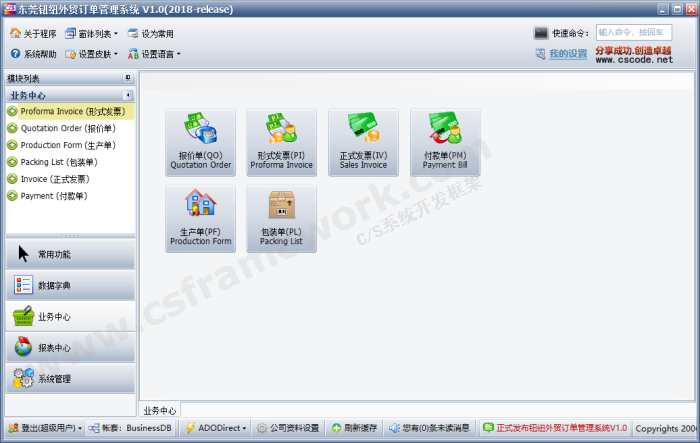Switch to the 报表中心 navigation group
700x443 pixels.
pos(67,347)
